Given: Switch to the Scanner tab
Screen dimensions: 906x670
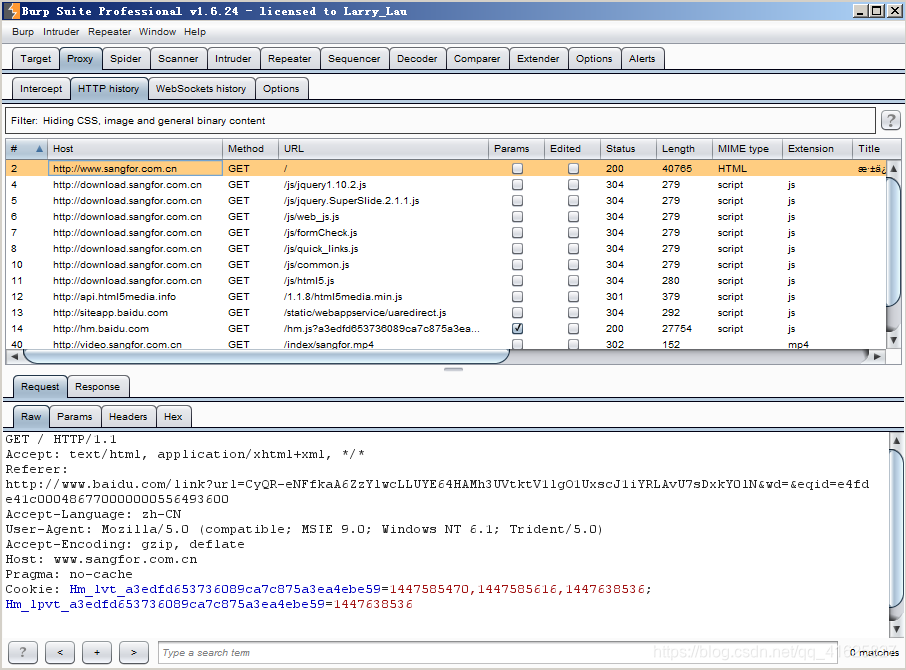Looking at the screenshot, I should pyautogui.click(x=178, y=58).
